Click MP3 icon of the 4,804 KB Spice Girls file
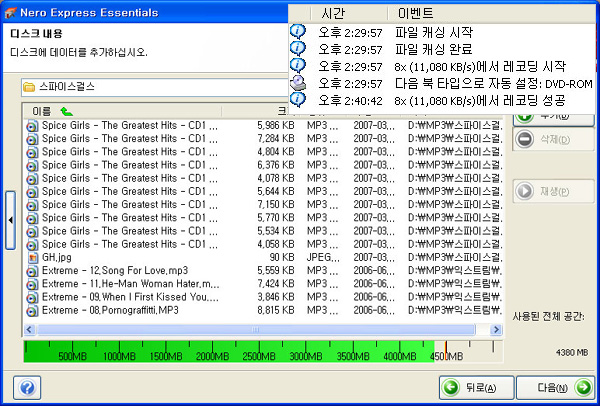This screenshot has width=600, height=406. coord(33,152)
